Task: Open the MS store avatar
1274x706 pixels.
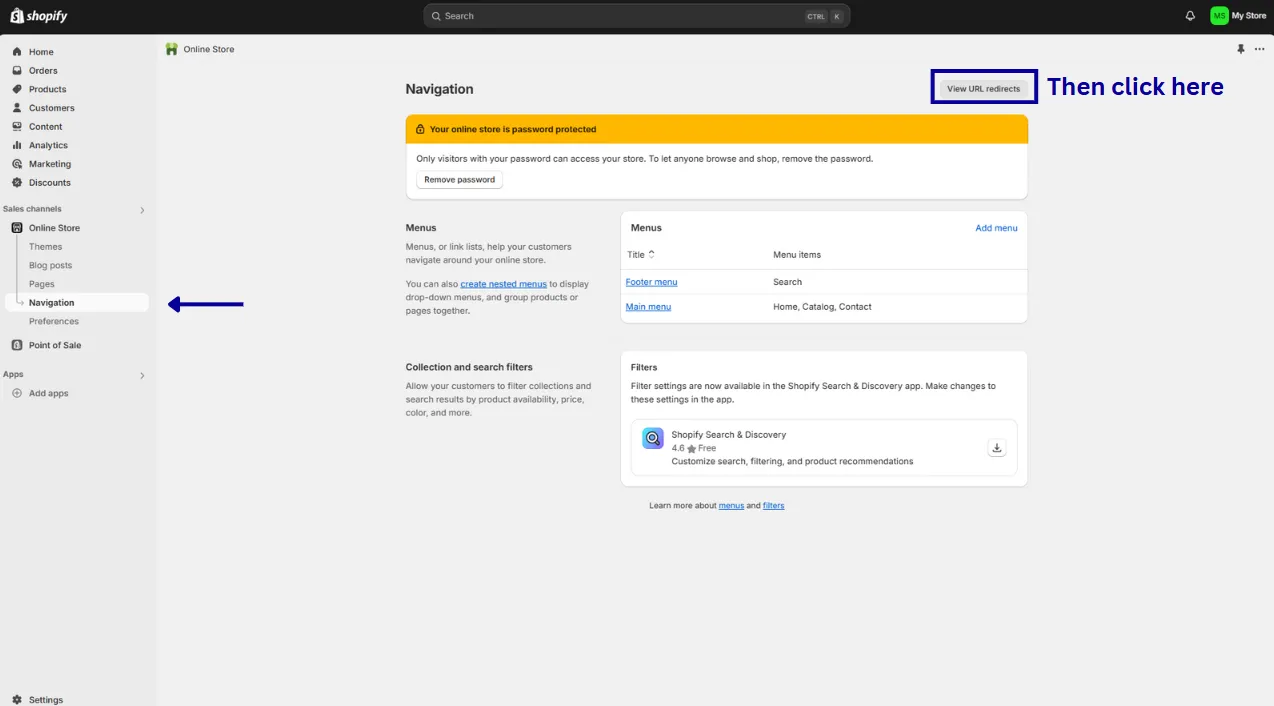Action: click(x=1219, y=16)
